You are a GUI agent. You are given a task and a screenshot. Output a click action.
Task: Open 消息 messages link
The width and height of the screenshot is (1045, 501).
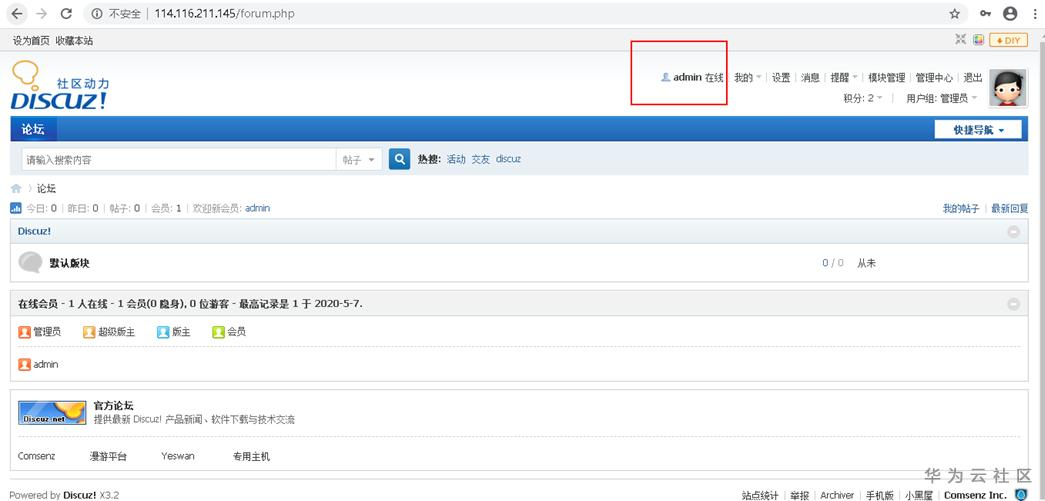coord(810,77)
